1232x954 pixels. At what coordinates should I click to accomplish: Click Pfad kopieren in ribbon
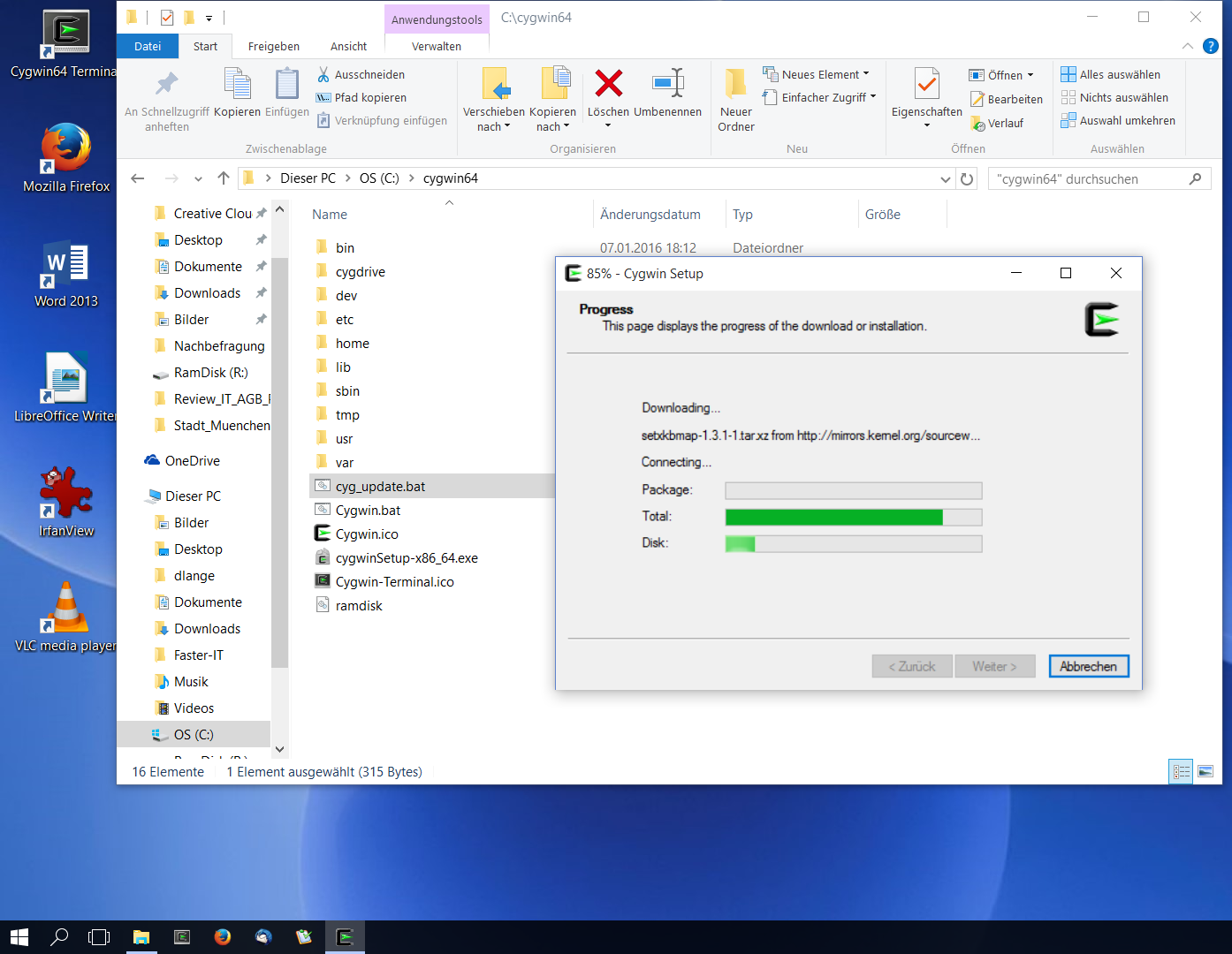click(x=361, y=97)
